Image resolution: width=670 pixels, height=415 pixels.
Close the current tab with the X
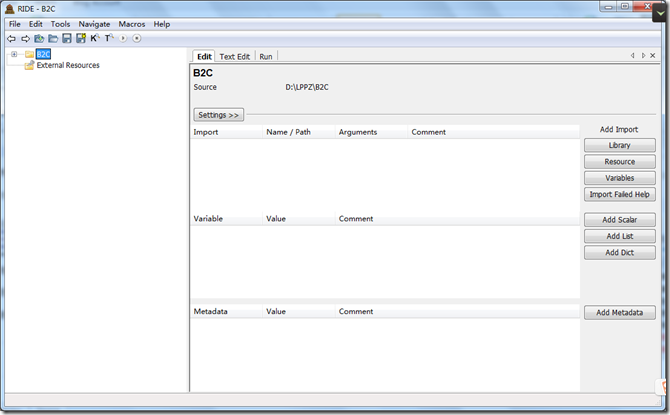(652, 56)
